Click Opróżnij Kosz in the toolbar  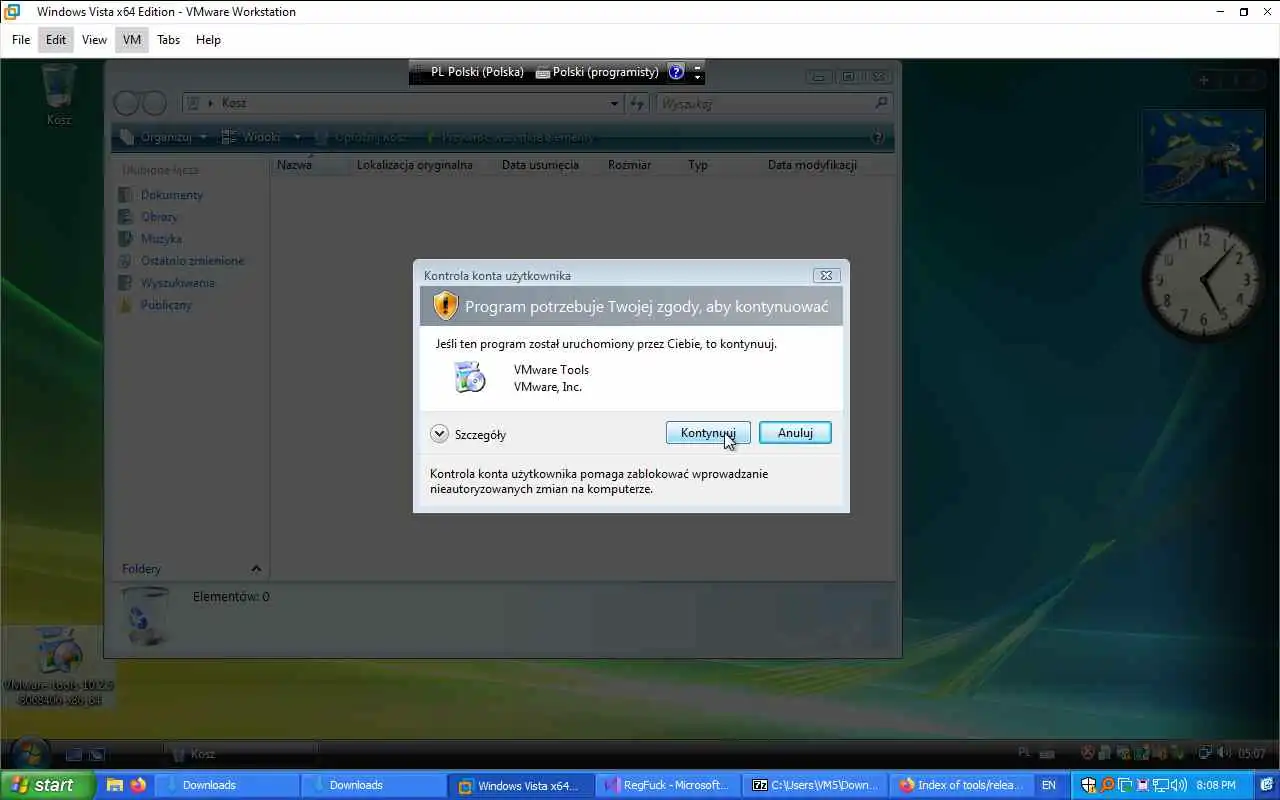pos(362,137)
